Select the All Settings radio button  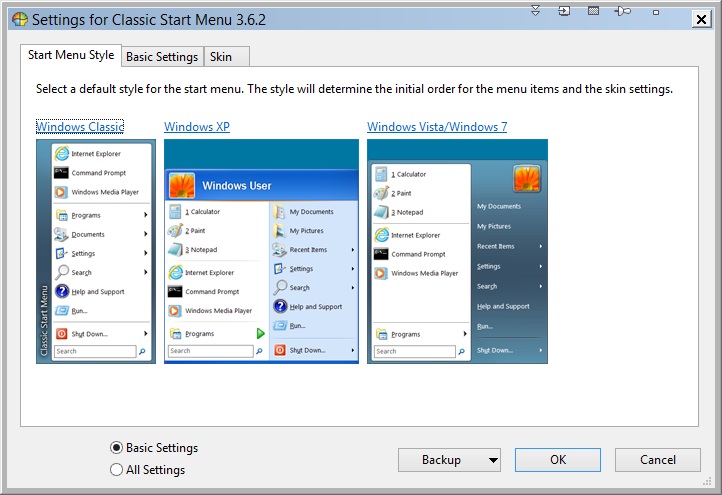click(116, 470)
